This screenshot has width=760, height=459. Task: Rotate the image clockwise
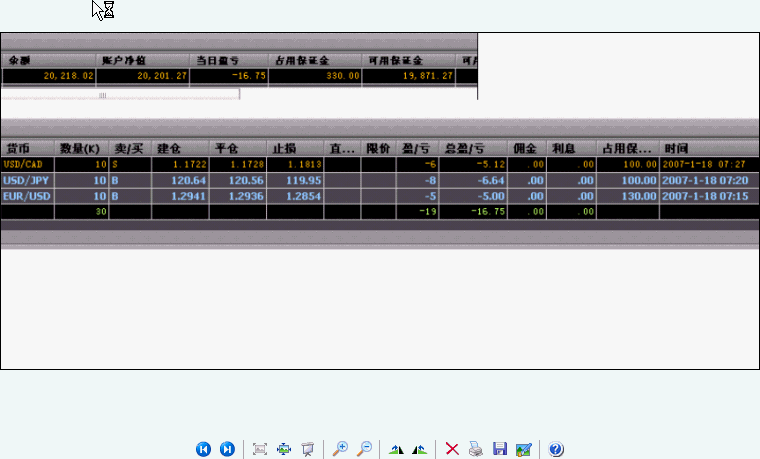click(x=396, y=450)
